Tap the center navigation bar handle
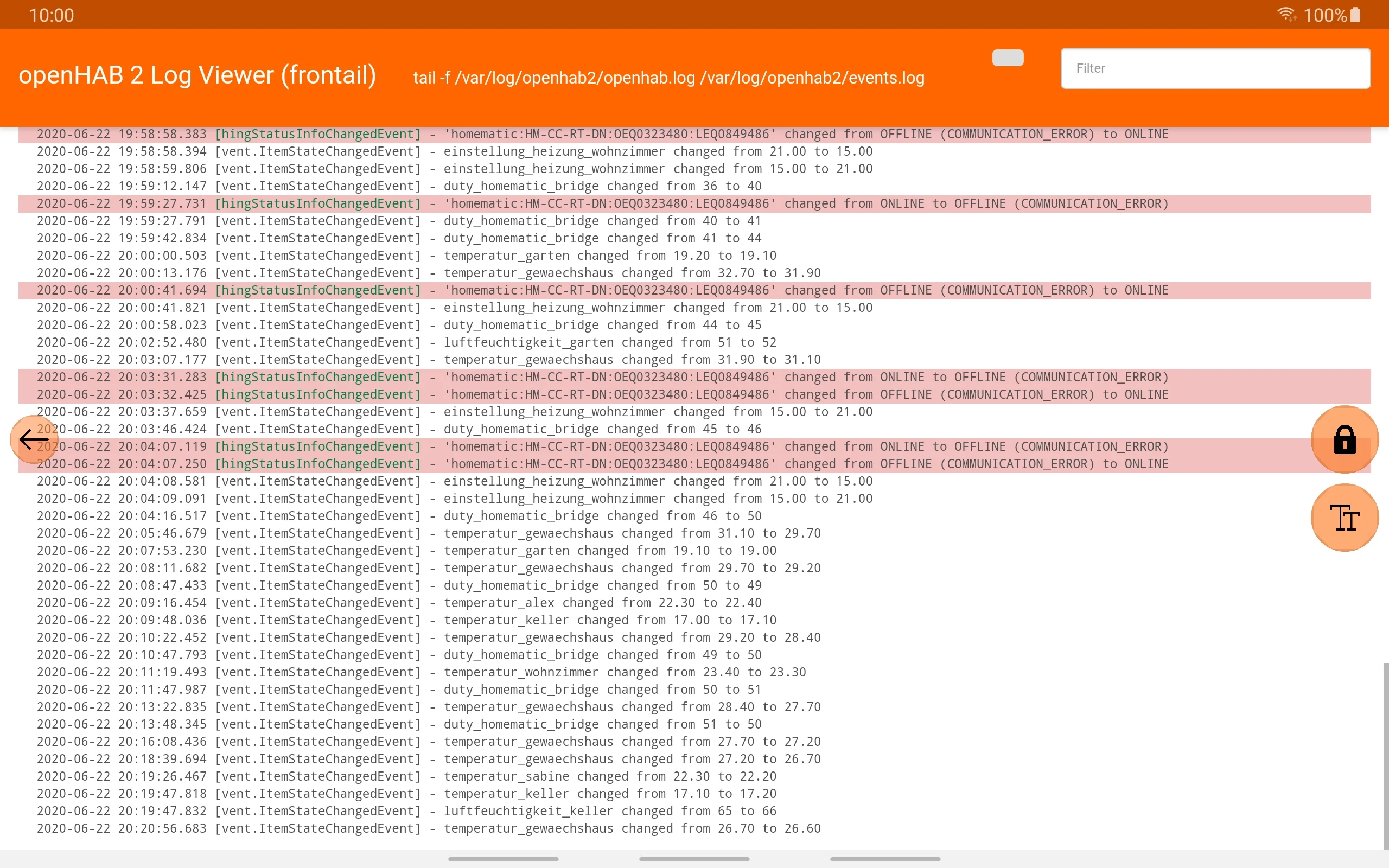Viewport: 1389px width, 868px height. point(694,859)
